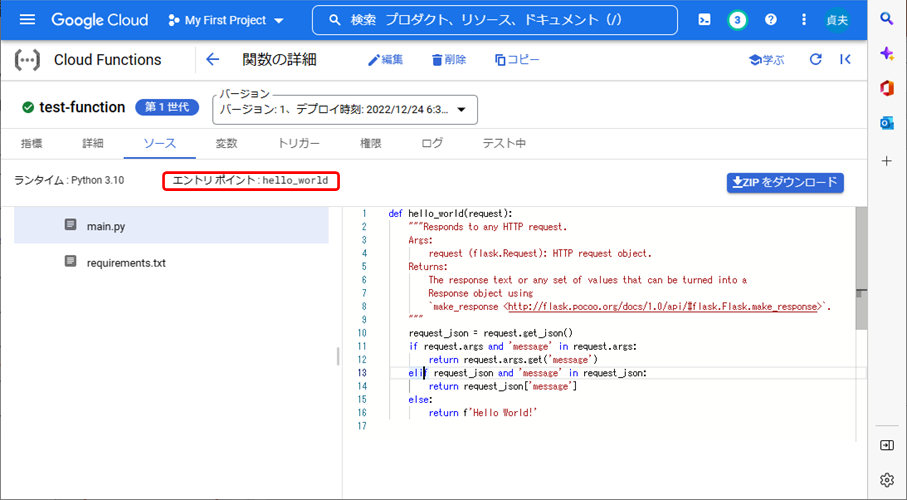Open My First Project selector dropdown

point(226,20)
